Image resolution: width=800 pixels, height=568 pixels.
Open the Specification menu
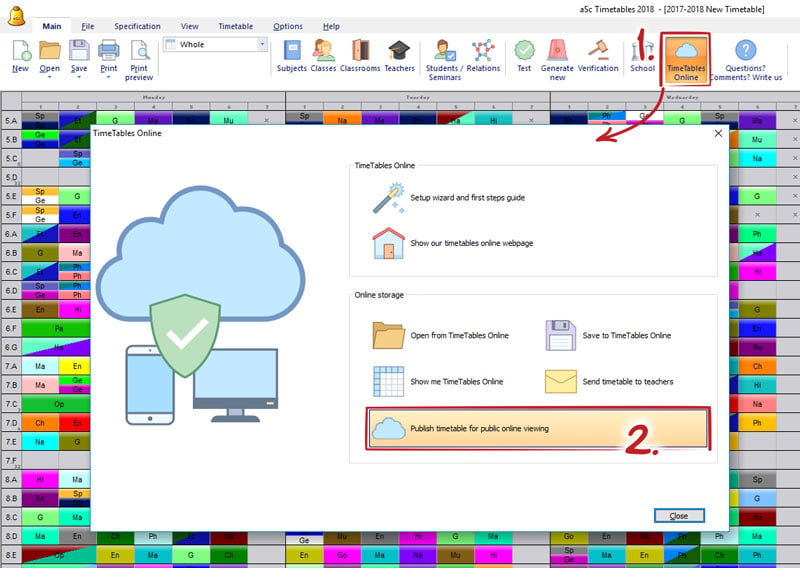click(137, 26)
